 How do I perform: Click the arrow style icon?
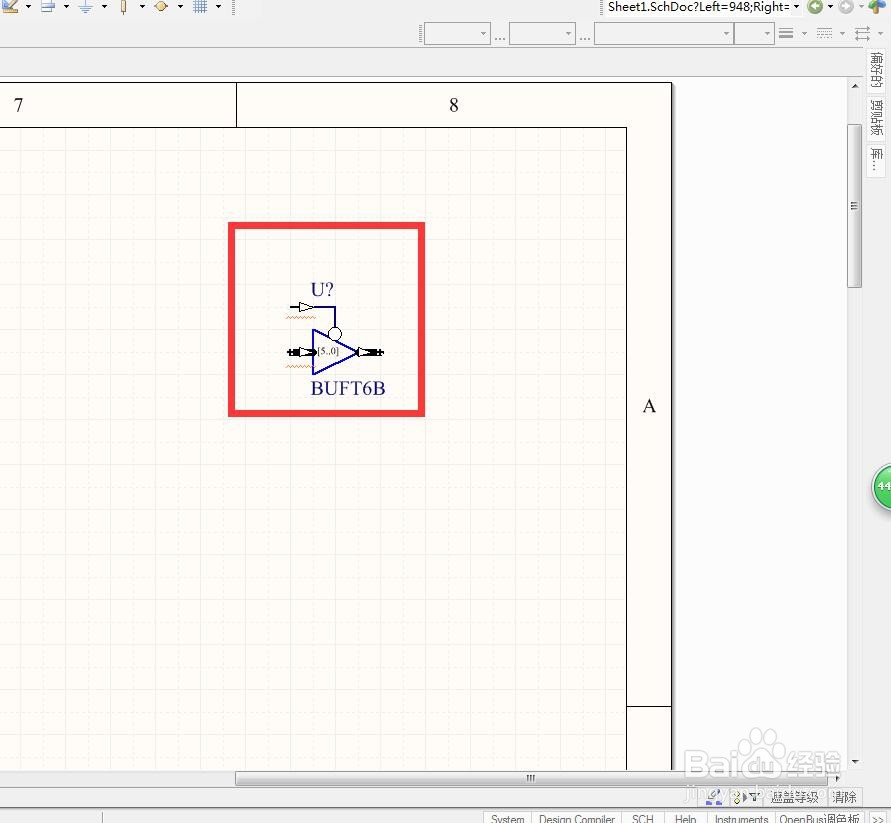tap(863, 33)
